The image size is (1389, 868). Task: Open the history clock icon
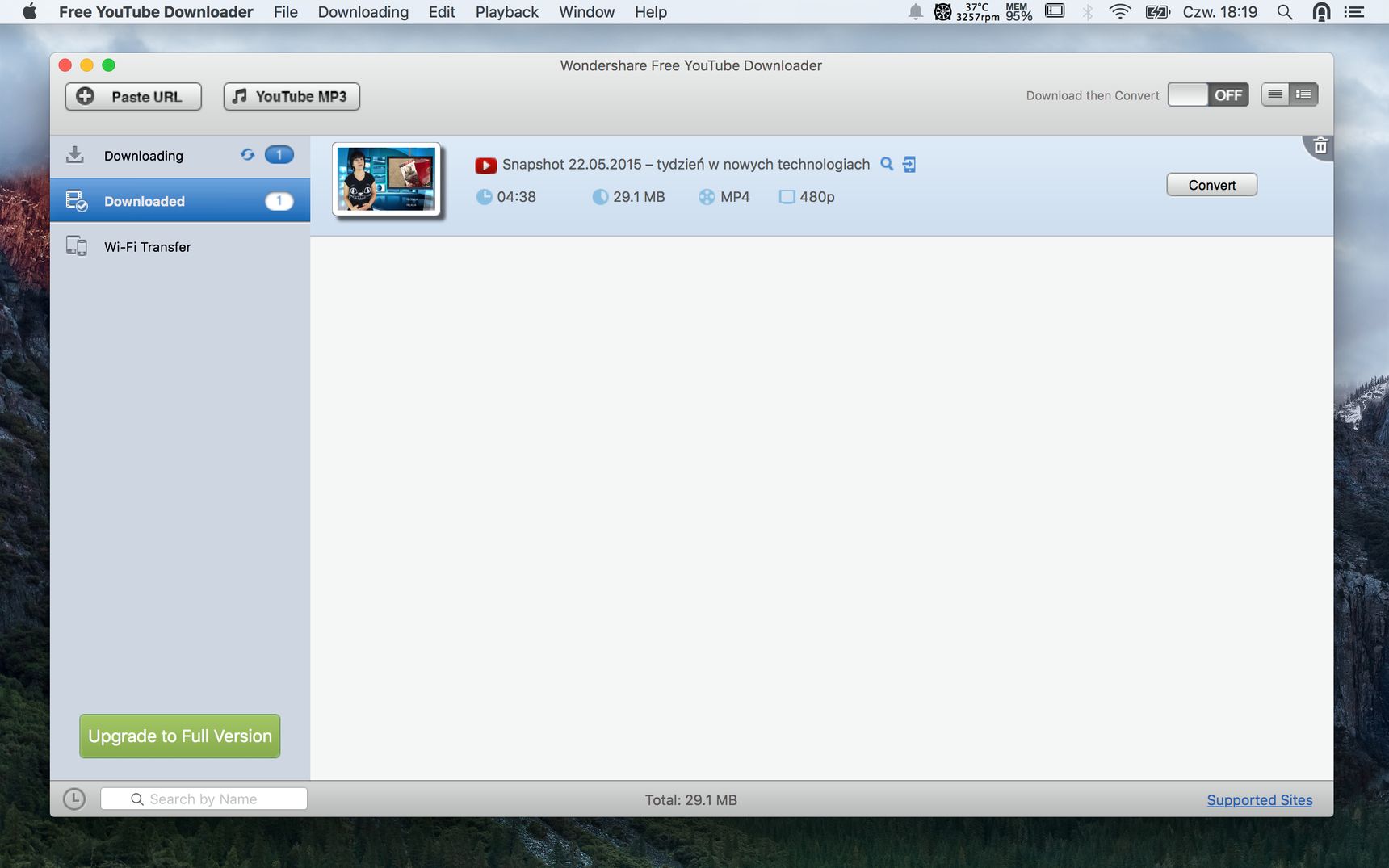tap(74, 799)
